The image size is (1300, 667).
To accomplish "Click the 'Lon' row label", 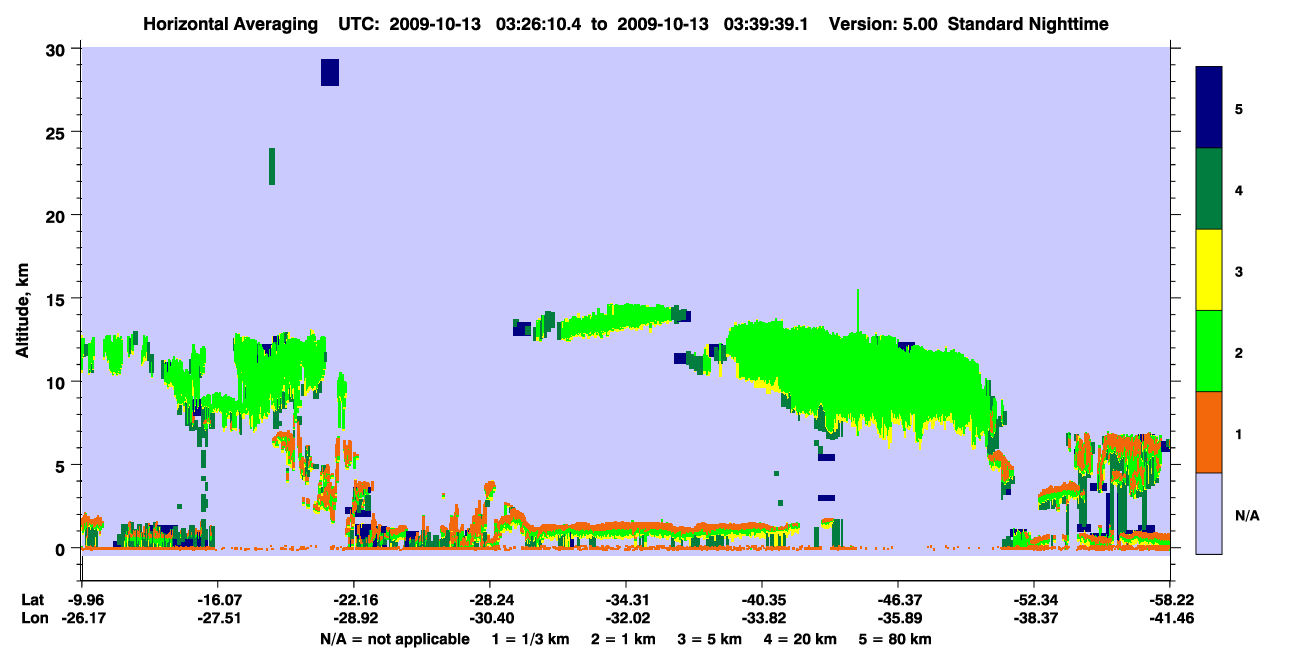I will tap(34, 619).
